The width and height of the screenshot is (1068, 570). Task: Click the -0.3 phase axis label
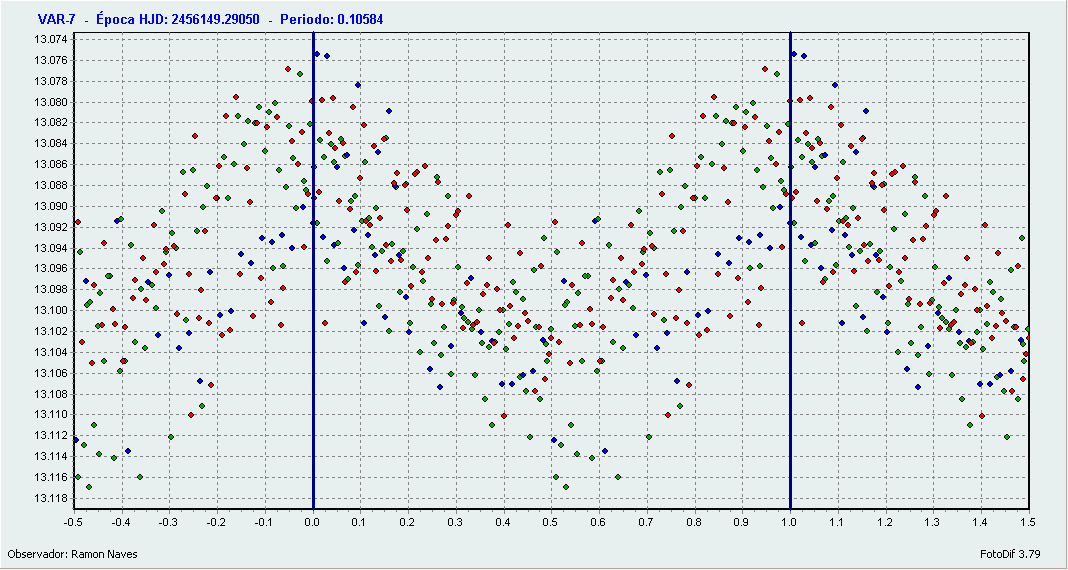tap(169, 522)
